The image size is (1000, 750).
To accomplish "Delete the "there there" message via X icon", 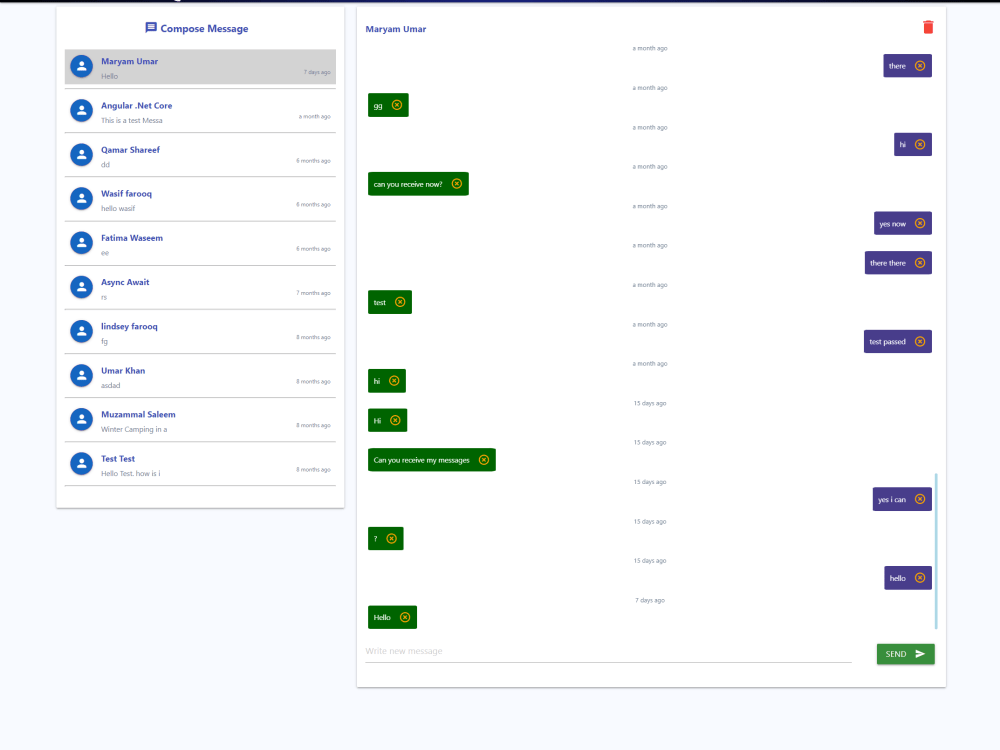I will coord(920,262).
